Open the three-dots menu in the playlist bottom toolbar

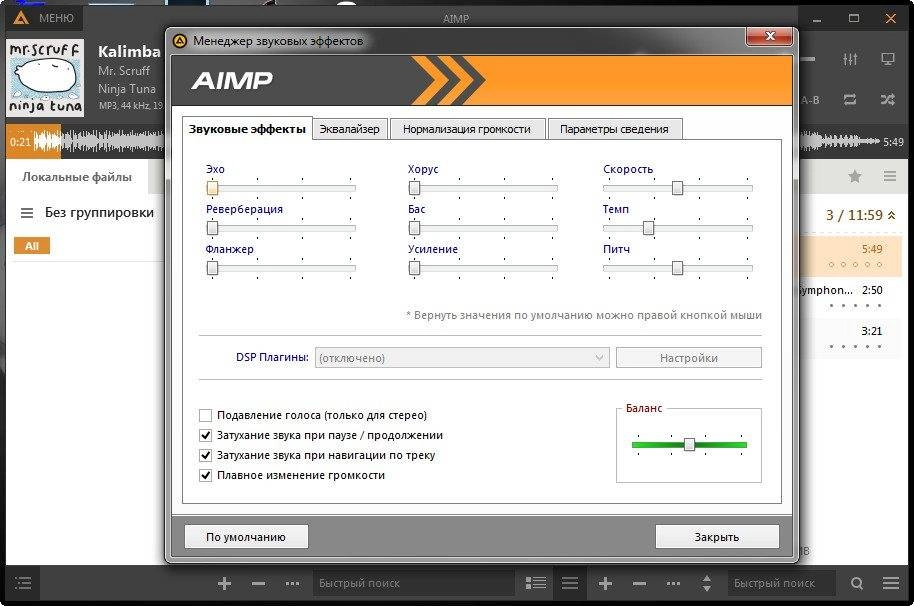pyautogui.click(x=673, y=583)
